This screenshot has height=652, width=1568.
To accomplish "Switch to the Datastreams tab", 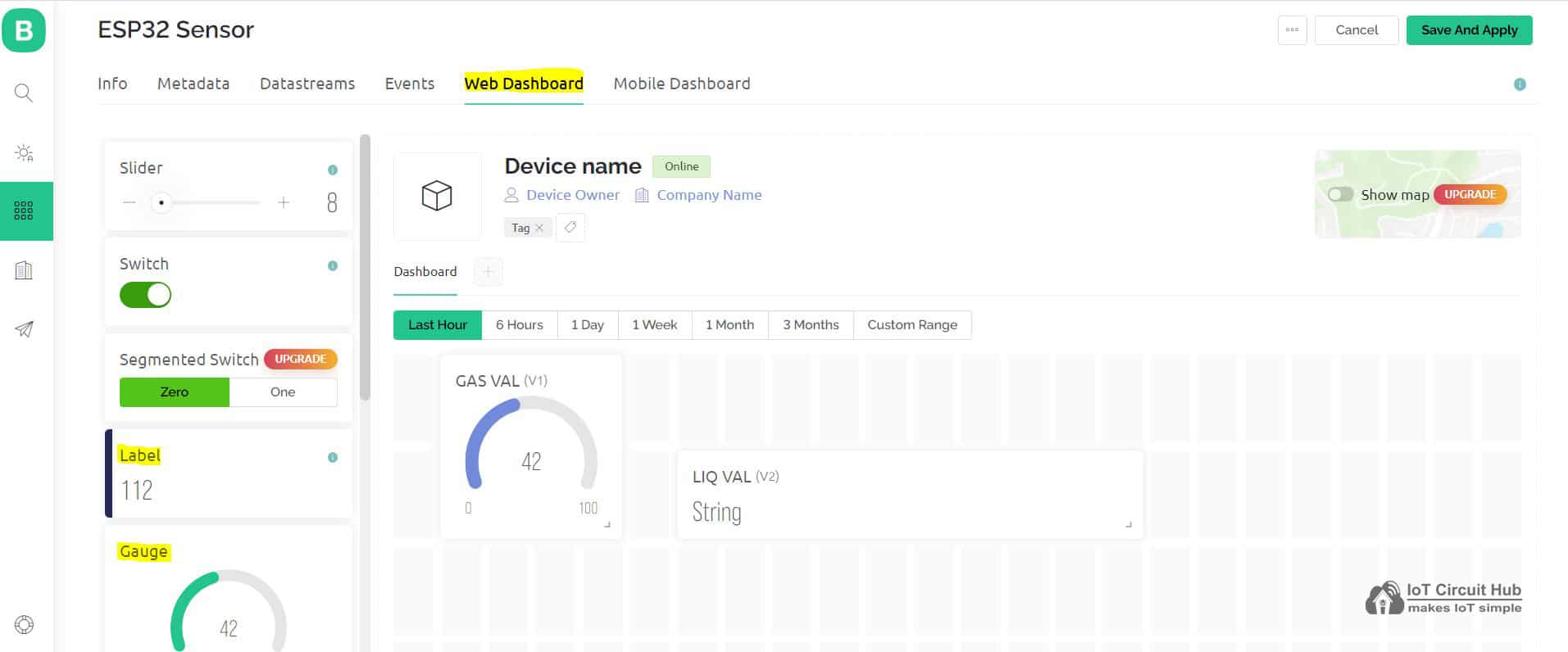I will (x=307, y=84).
